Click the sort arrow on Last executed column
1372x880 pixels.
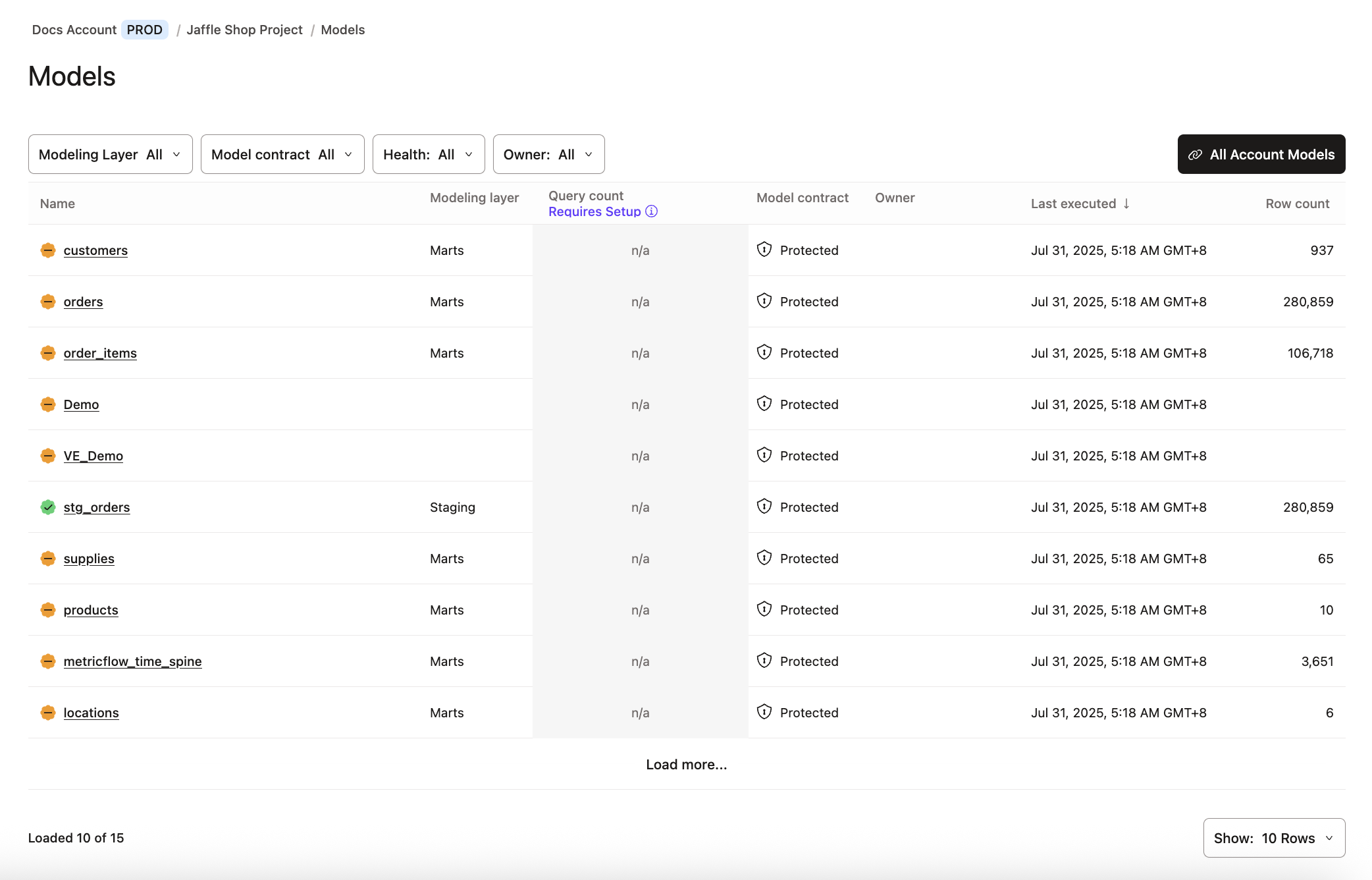pyautogui.click(x=1126, y=204)
